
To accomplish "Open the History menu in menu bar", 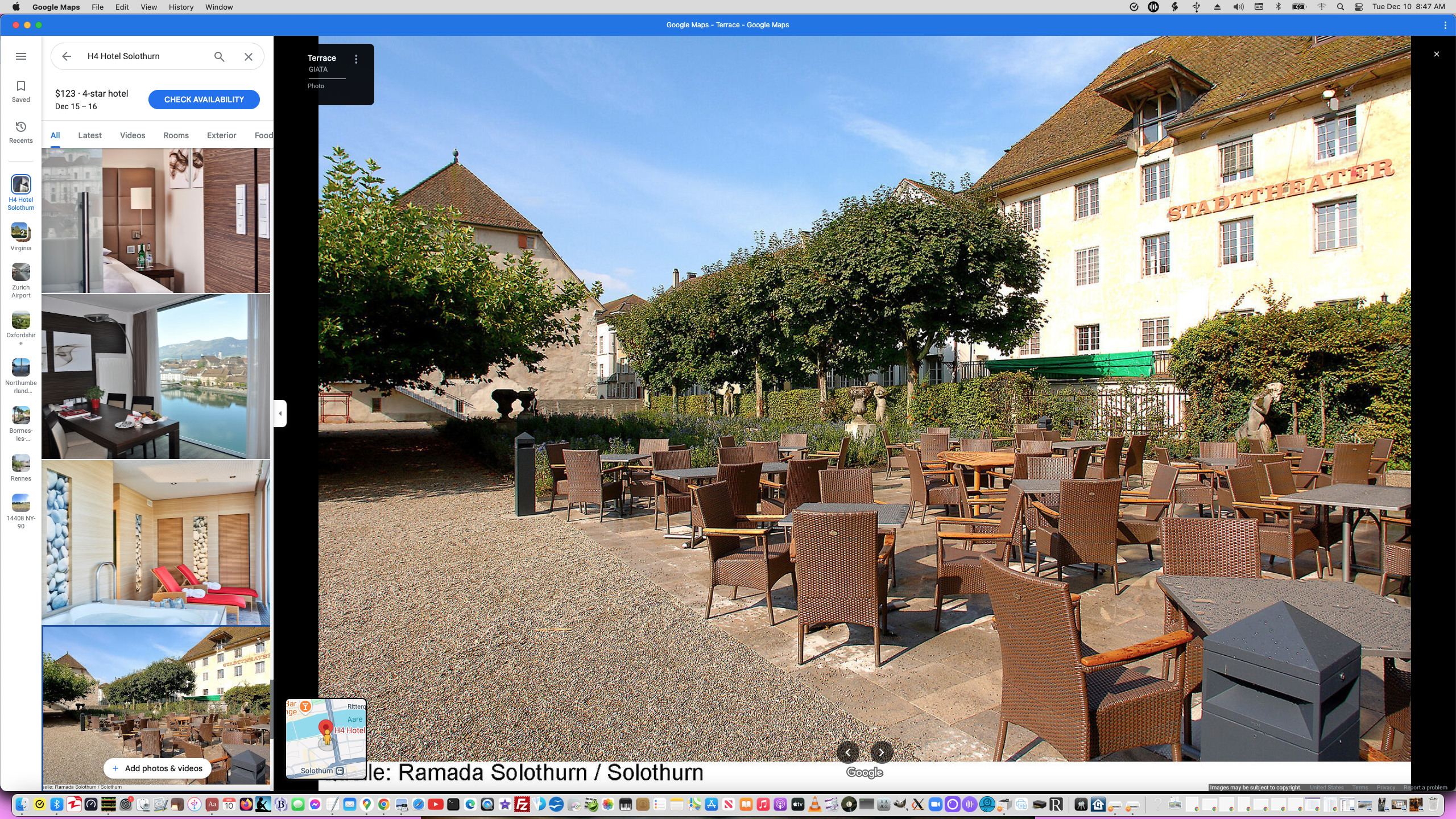I will coord(181,7).
